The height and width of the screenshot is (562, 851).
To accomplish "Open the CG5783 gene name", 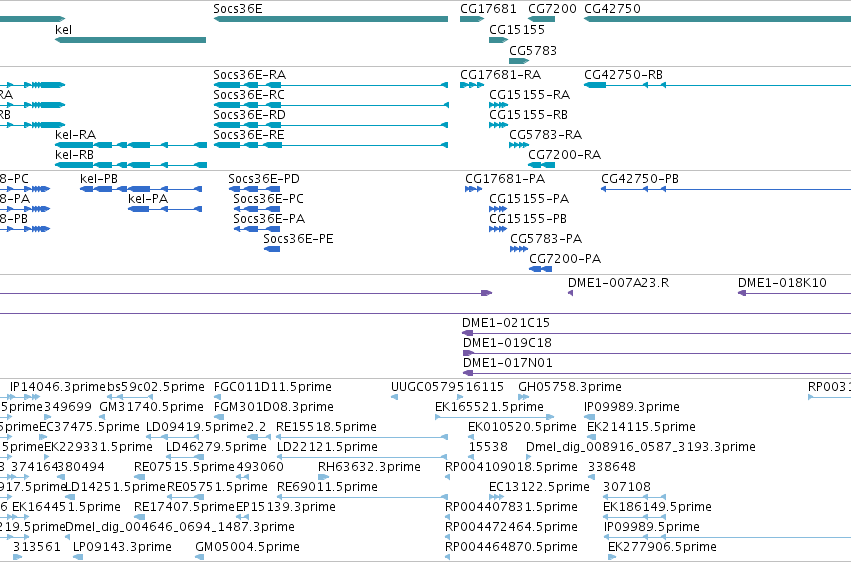I will 533,50.
